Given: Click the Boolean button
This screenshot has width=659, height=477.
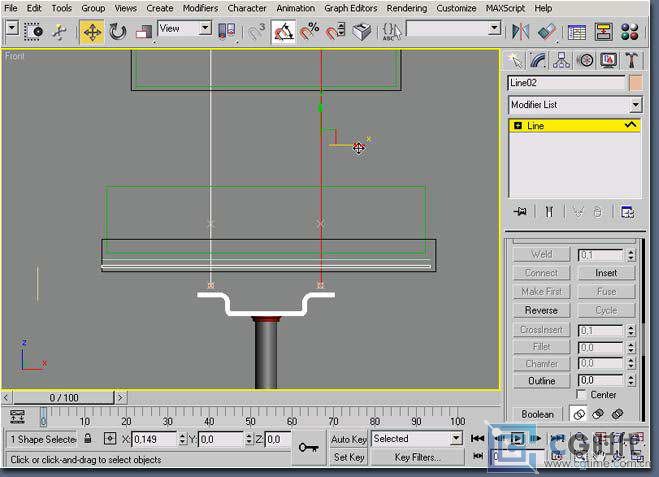Looking at the screenshot, I should pyautogui.click(x=538, y=414).
